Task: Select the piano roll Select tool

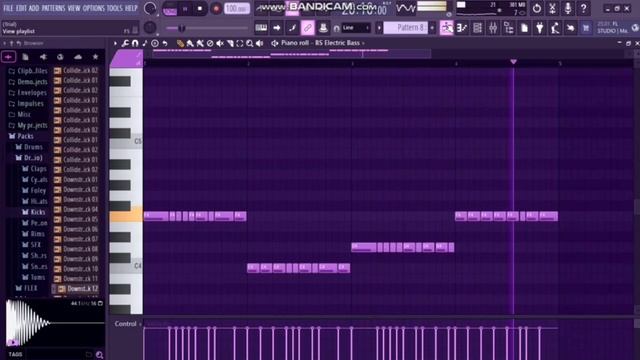Action: pos(240,43)
